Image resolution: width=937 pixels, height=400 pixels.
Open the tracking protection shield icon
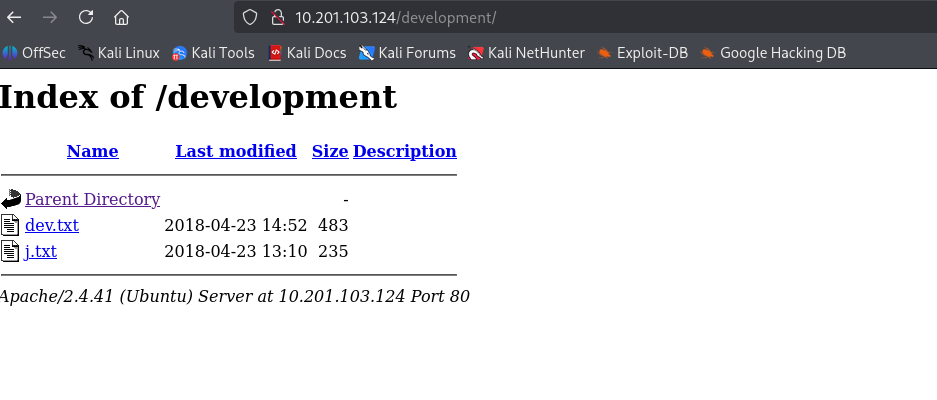[250, 17]
